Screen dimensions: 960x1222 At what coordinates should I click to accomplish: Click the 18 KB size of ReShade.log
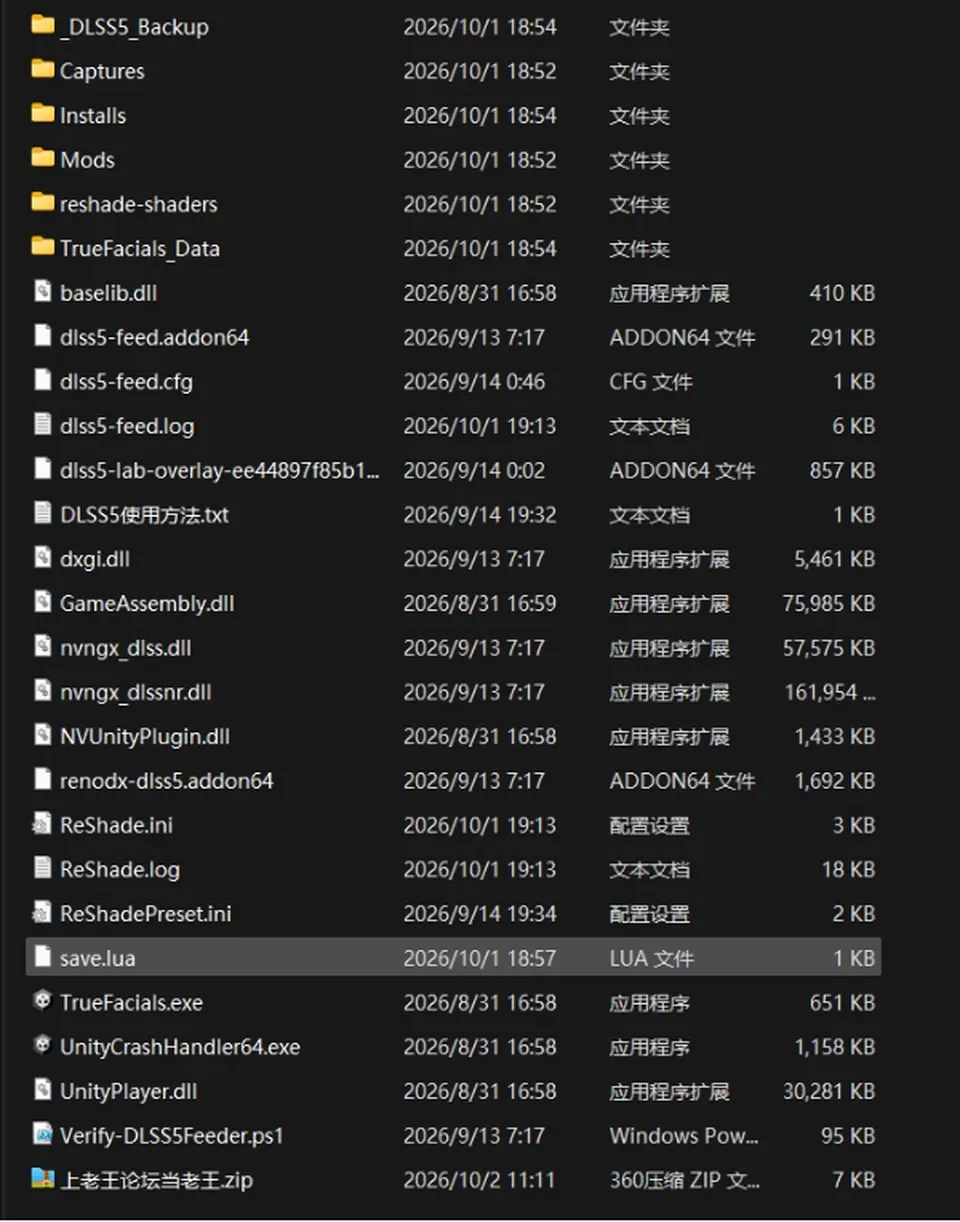tap(848, 869)
